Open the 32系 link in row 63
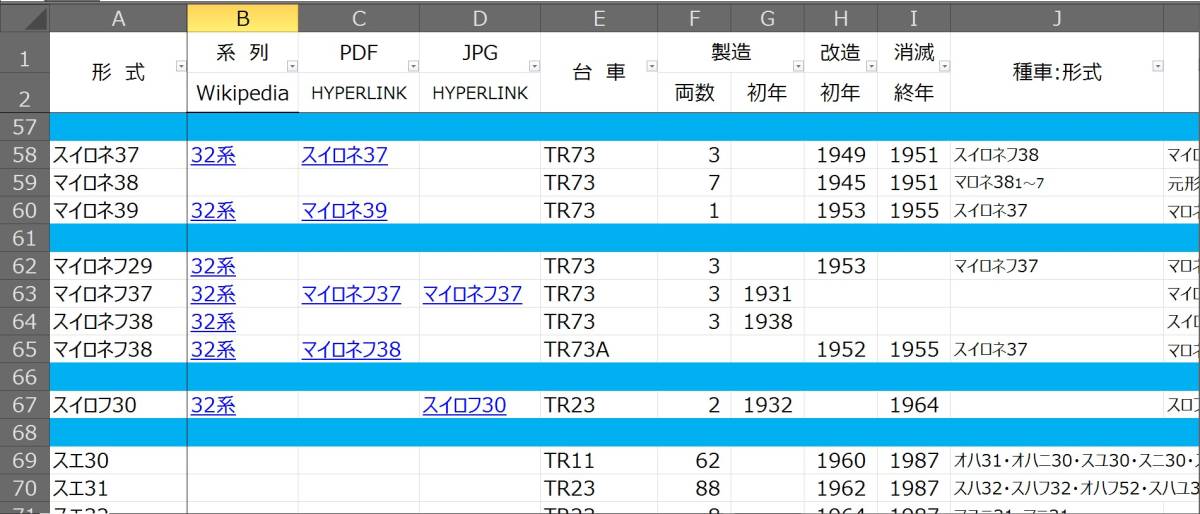 point(213,294)
